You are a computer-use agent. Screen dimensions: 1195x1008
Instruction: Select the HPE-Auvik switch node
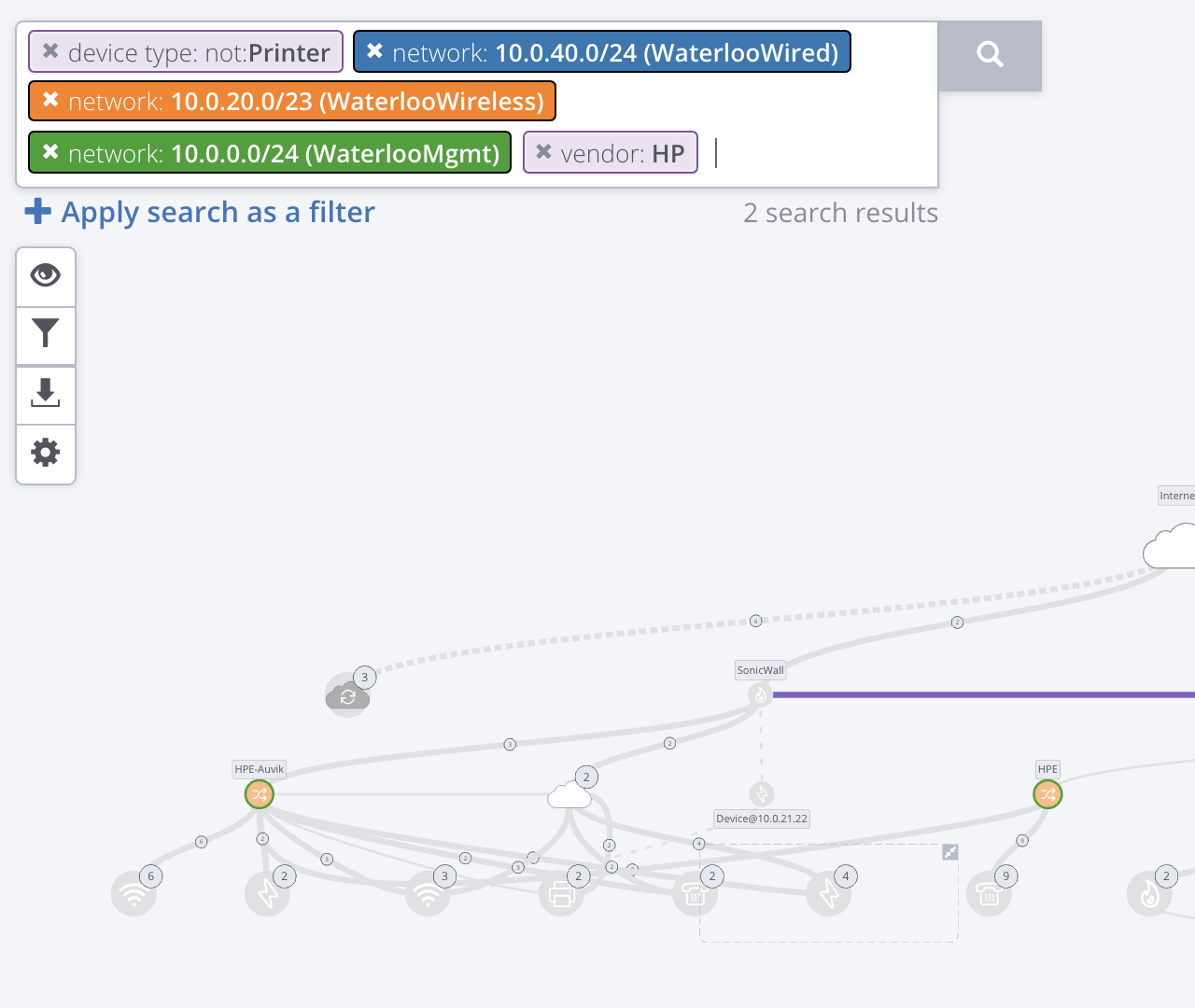coord(259,793)
